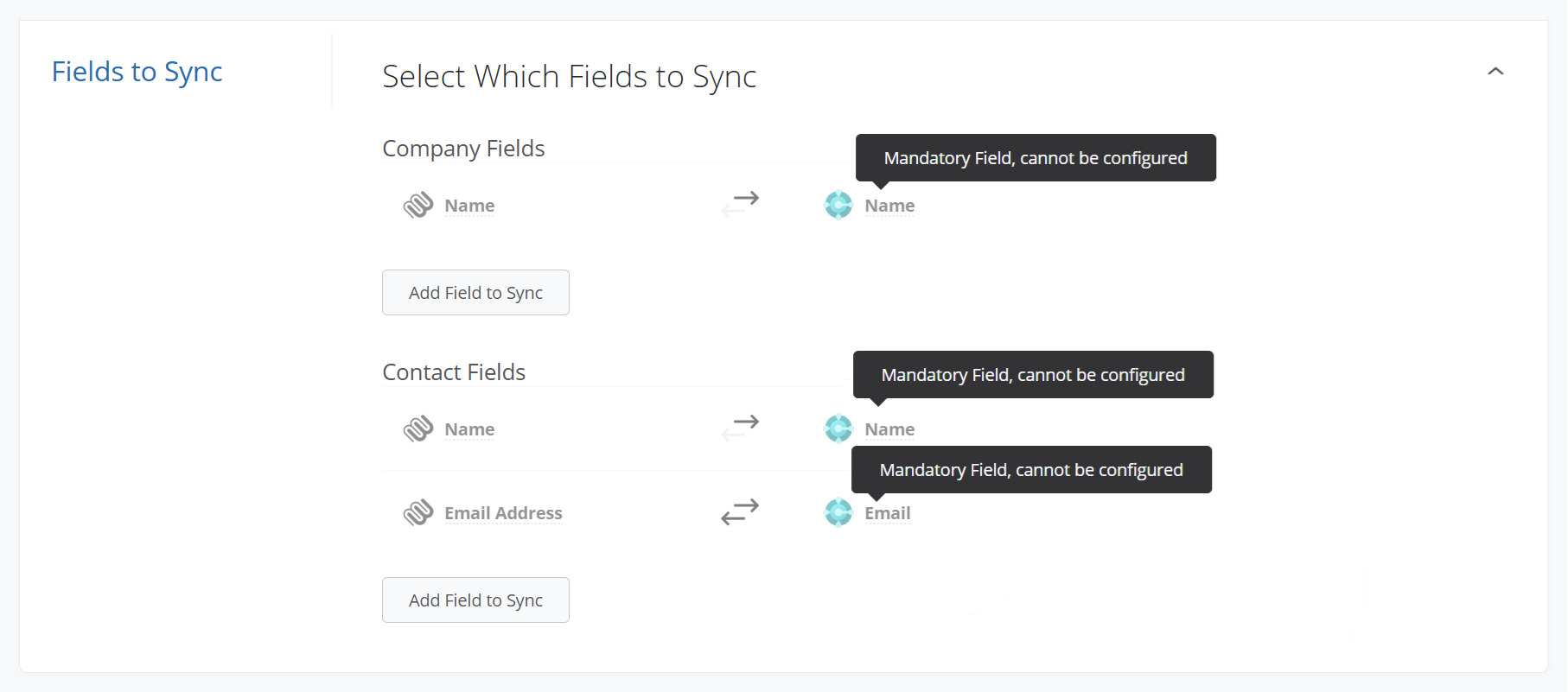The width and height of the screenshot is (1568, 692).
Task: Click sync direction arrows in Contact Name row
Action: tap(740, 429)
